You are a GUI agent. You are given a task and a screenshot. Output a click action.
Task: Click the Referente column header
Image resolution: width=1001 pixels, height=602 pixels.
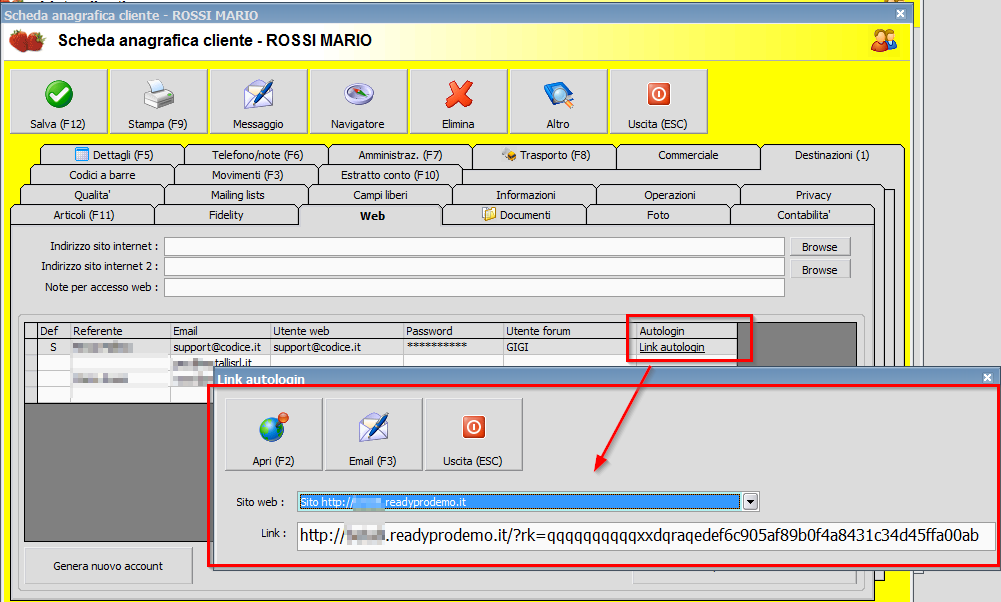pos(121,331)
